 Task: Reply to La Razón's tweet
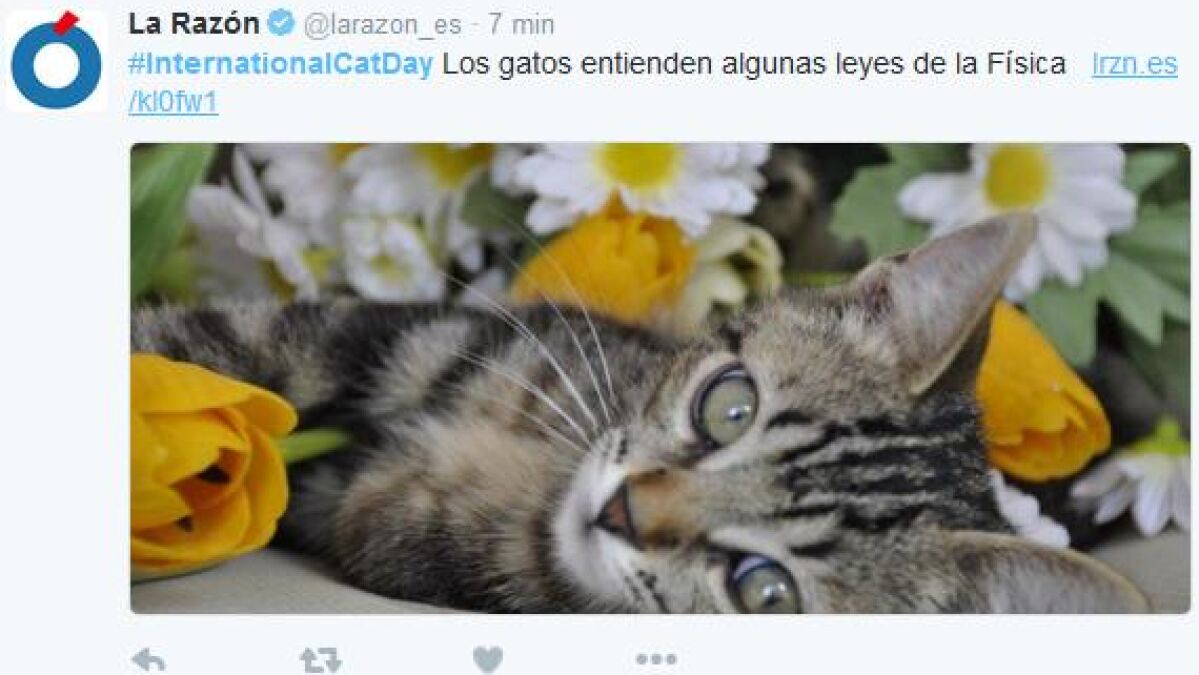click(149, 658)
